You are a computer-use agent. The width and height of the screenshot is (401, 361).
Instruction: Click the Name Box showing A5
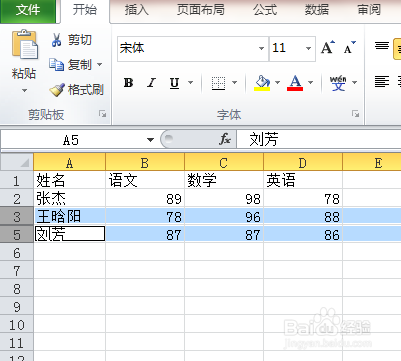pos(71,140)
